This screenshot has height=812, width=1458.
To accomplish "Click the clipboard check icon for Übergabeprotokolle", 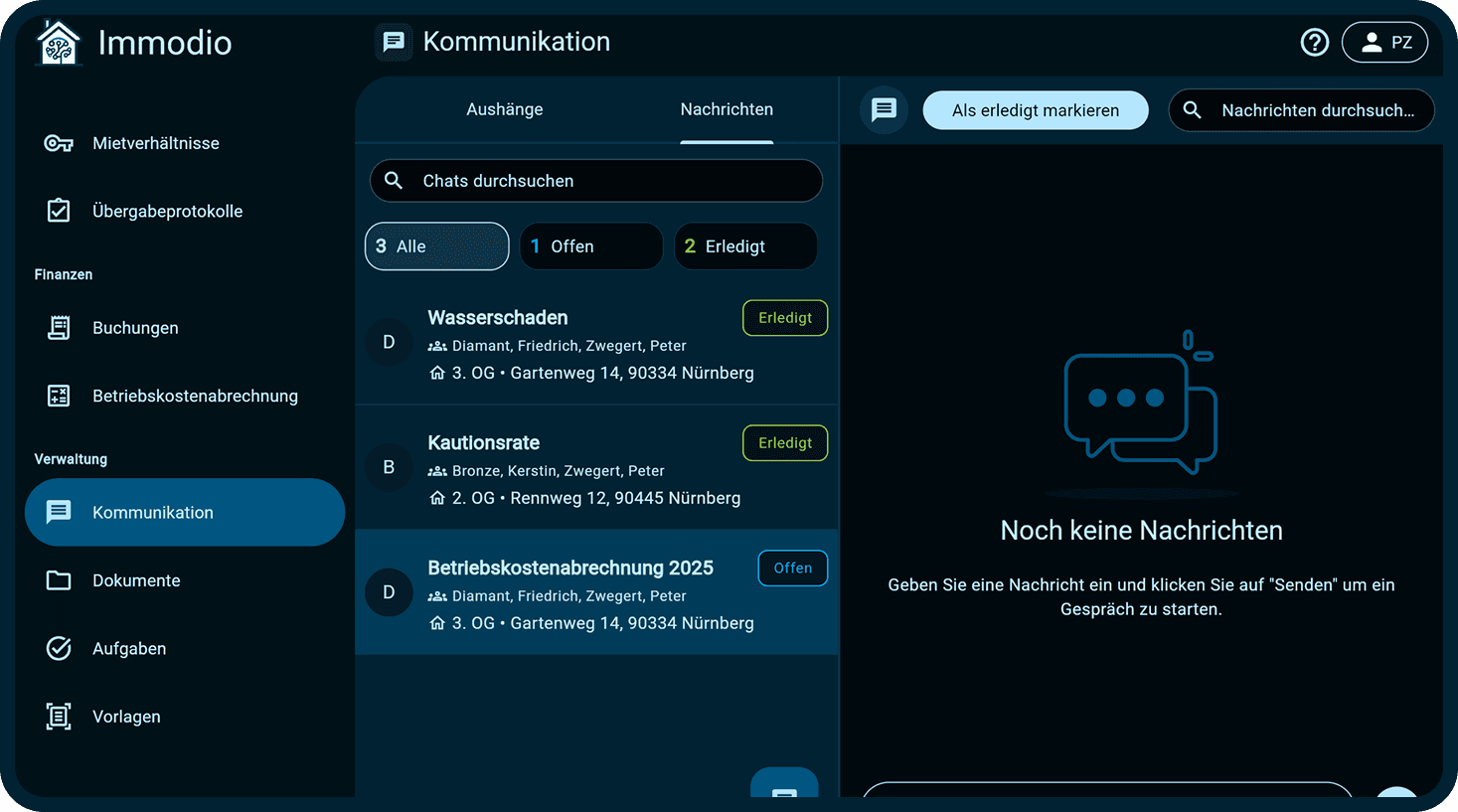I will [59, 211].
